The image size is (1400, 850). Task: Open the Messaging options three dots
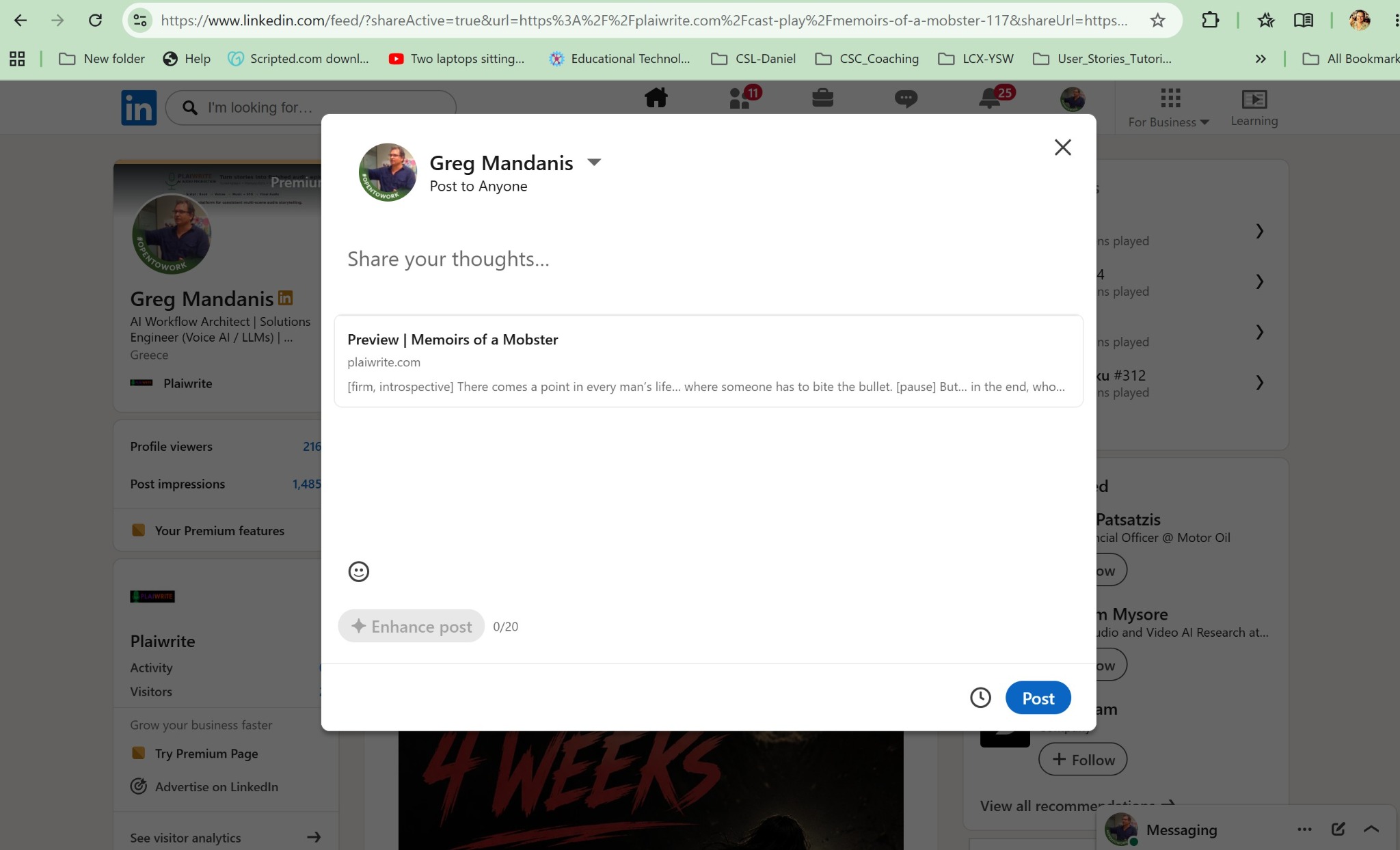(x=1304, y=830)
